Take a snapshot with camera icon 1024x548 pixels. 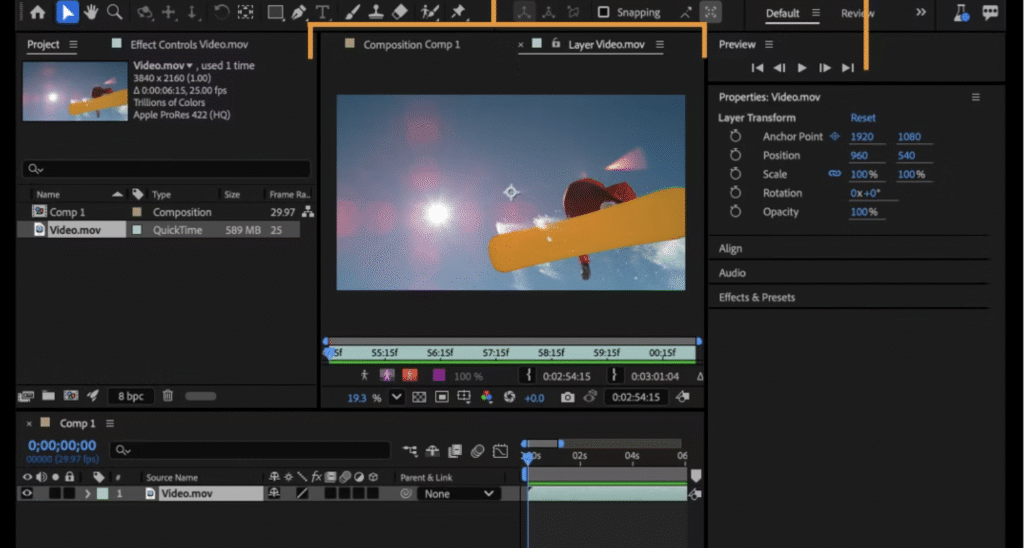[x=568, y=397]
